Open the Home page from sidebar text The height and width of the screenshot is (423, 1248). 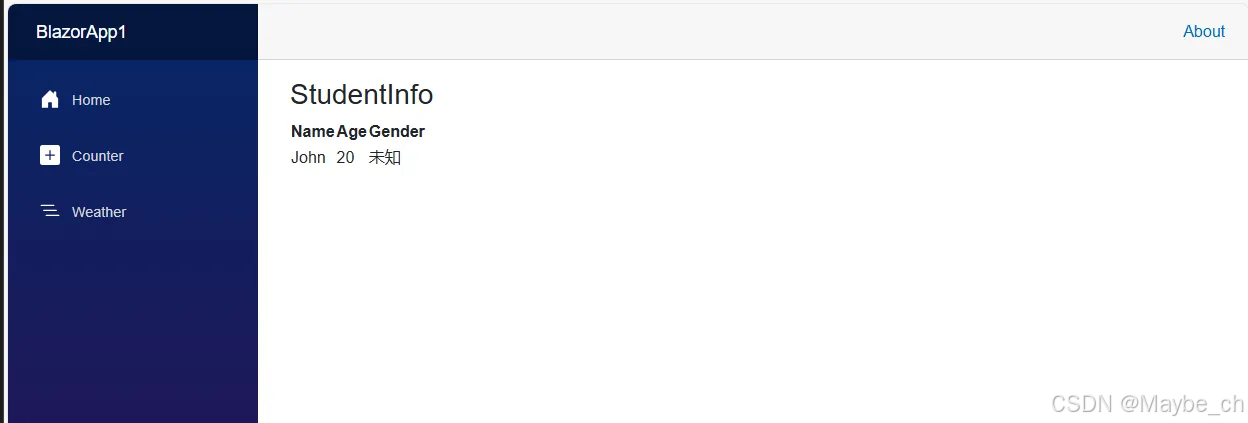pos(91,100)
